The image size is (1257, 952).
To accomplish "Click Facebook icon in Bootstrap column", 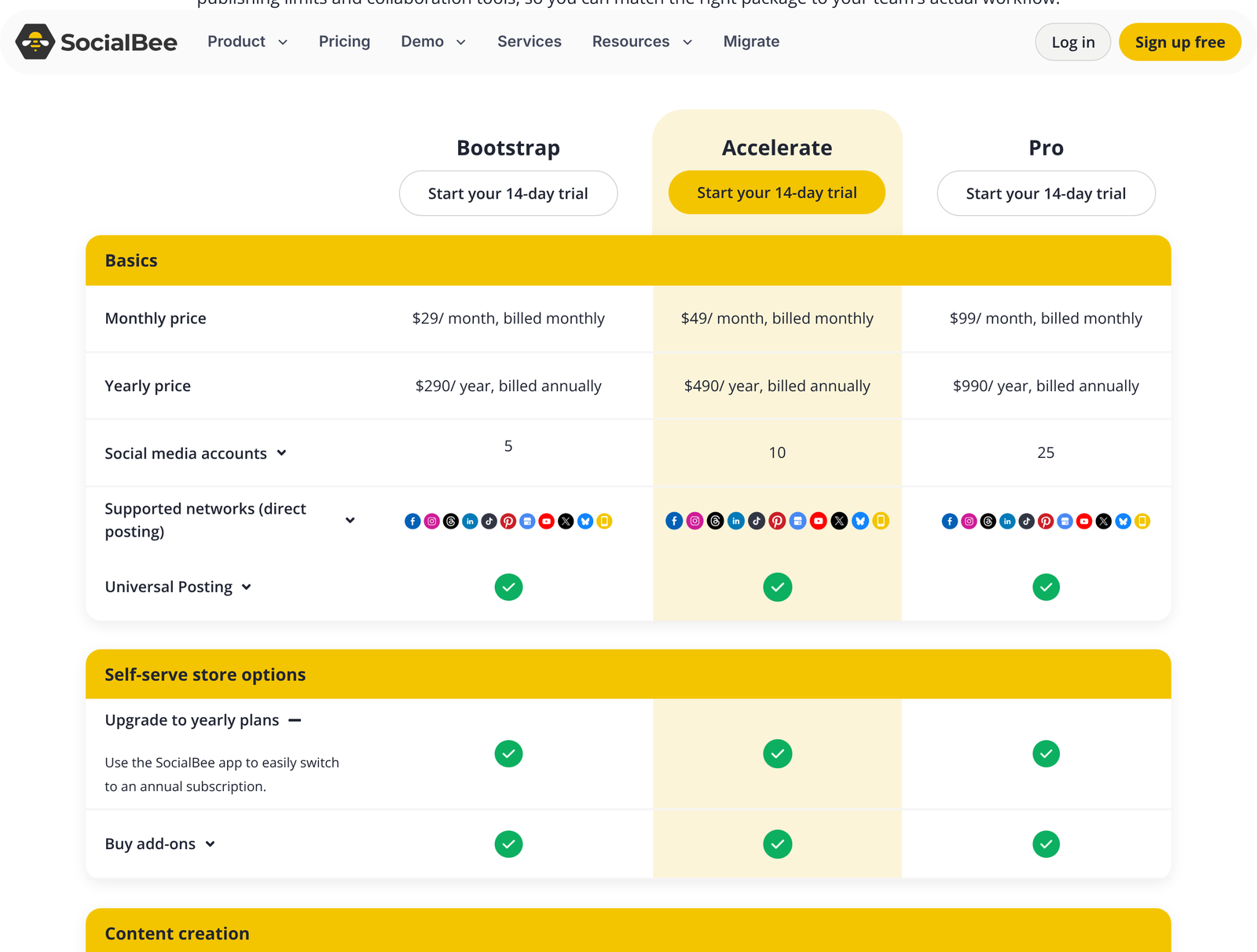I will click(412, 521).
